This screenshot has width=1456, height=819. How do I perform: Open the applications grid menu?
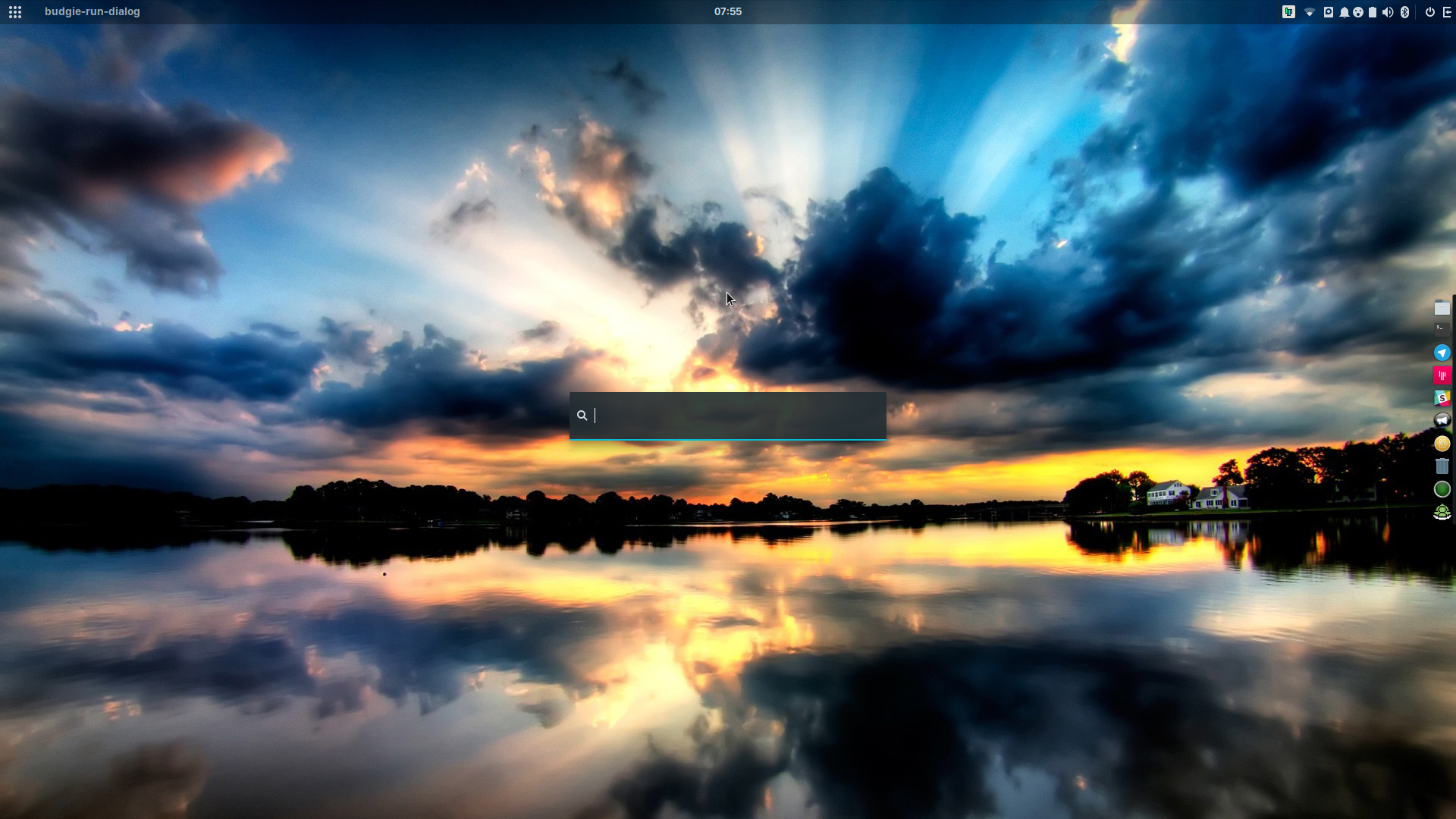15,11
